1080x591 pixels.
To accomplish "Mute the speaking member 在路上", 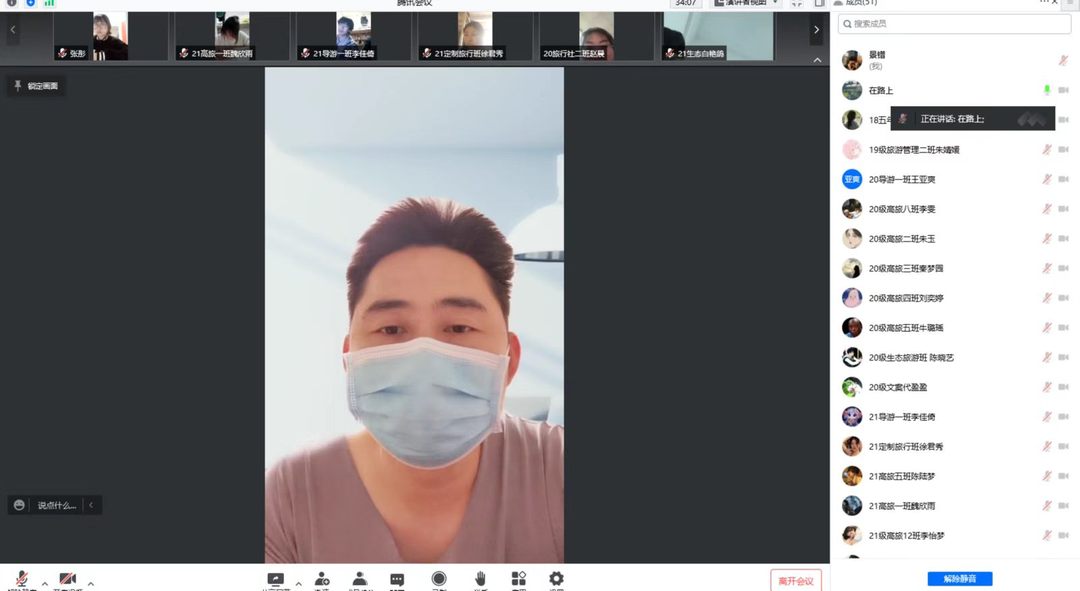I will pyautogui.click(x=1047, y=90).
